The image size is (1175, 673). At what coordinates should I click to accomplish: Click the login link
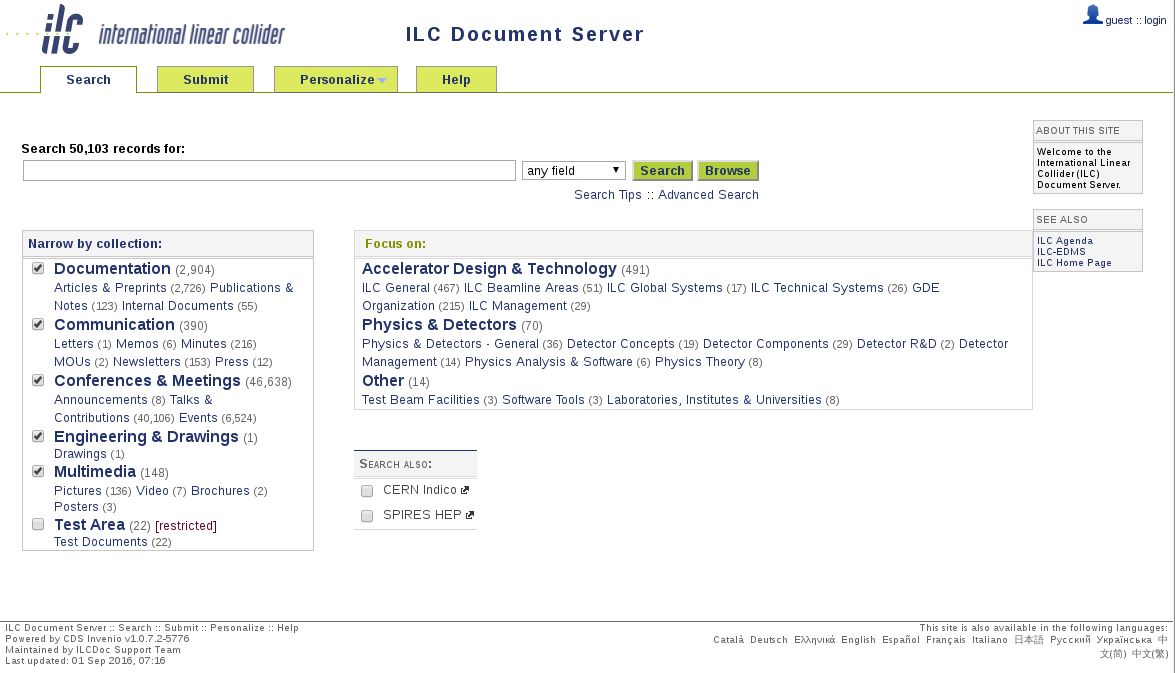[x=1155, y=20]
